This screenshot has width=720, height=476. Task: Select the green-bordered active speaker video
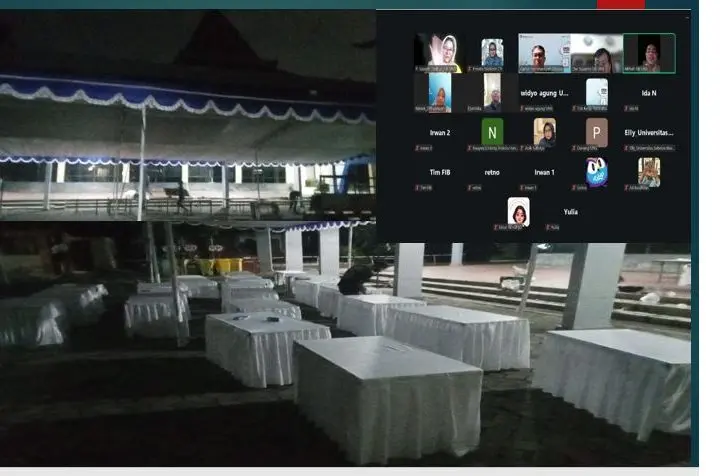coord(649,53)
